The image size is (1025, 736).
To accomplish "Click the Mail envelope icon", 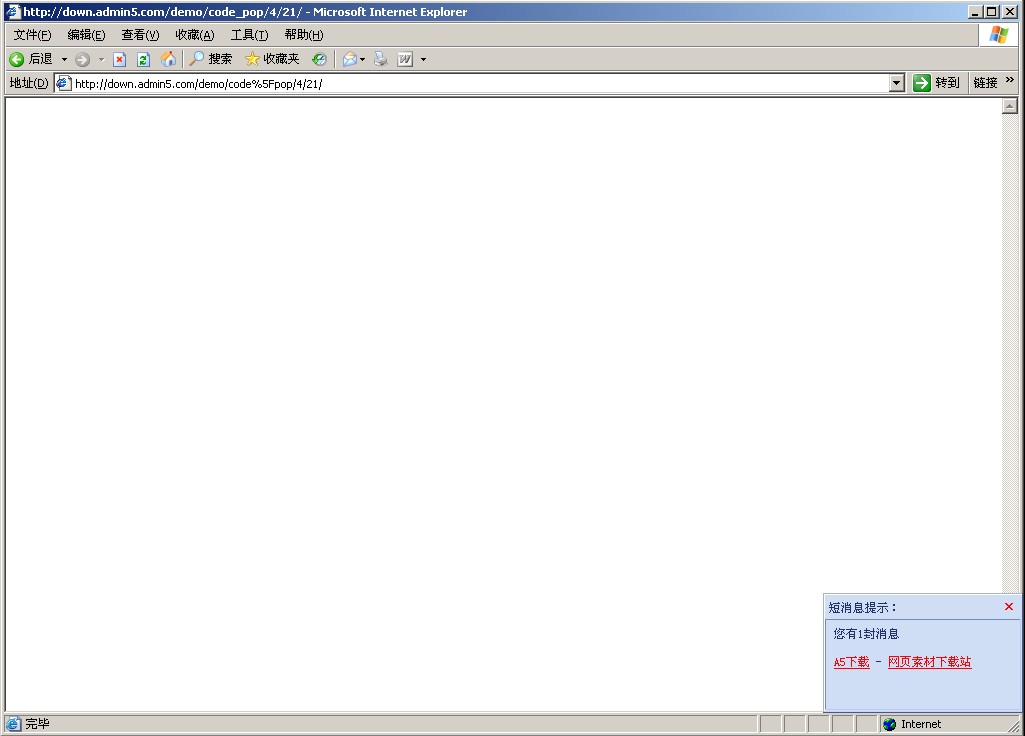I will (349, 59).
